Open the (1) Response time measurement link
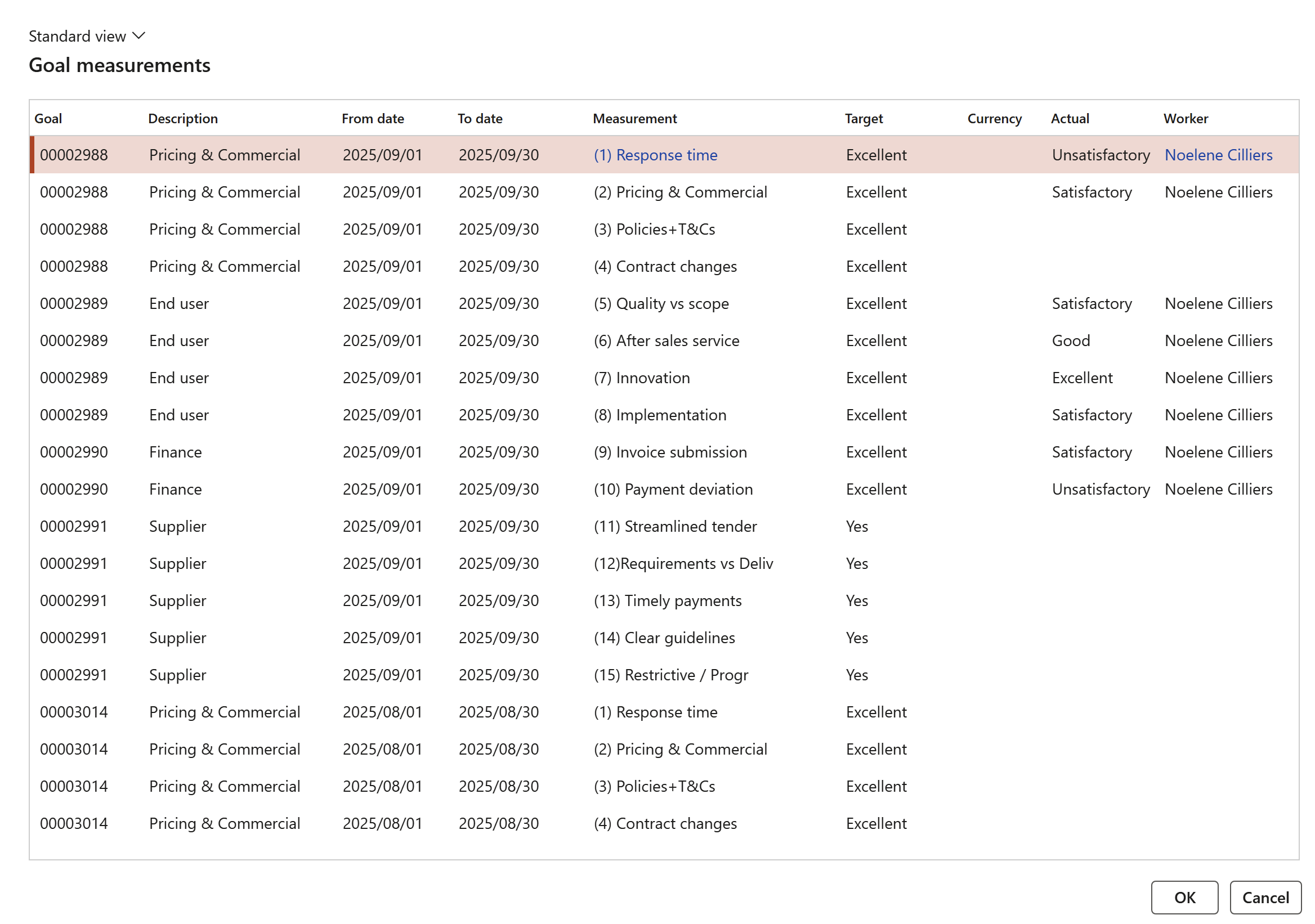The width and height of the screenshot is (1315, 924). [x=655, y=155]
